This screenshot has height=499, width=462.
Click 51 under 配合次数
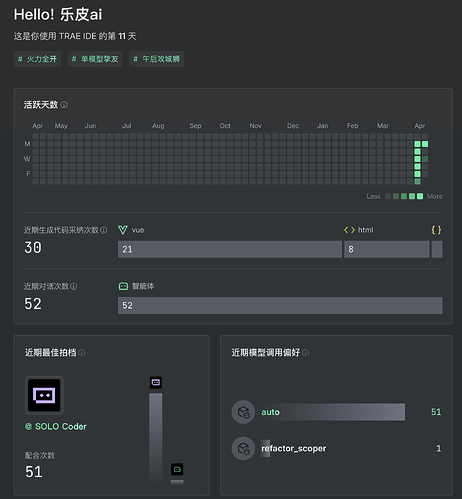[34, 472]
